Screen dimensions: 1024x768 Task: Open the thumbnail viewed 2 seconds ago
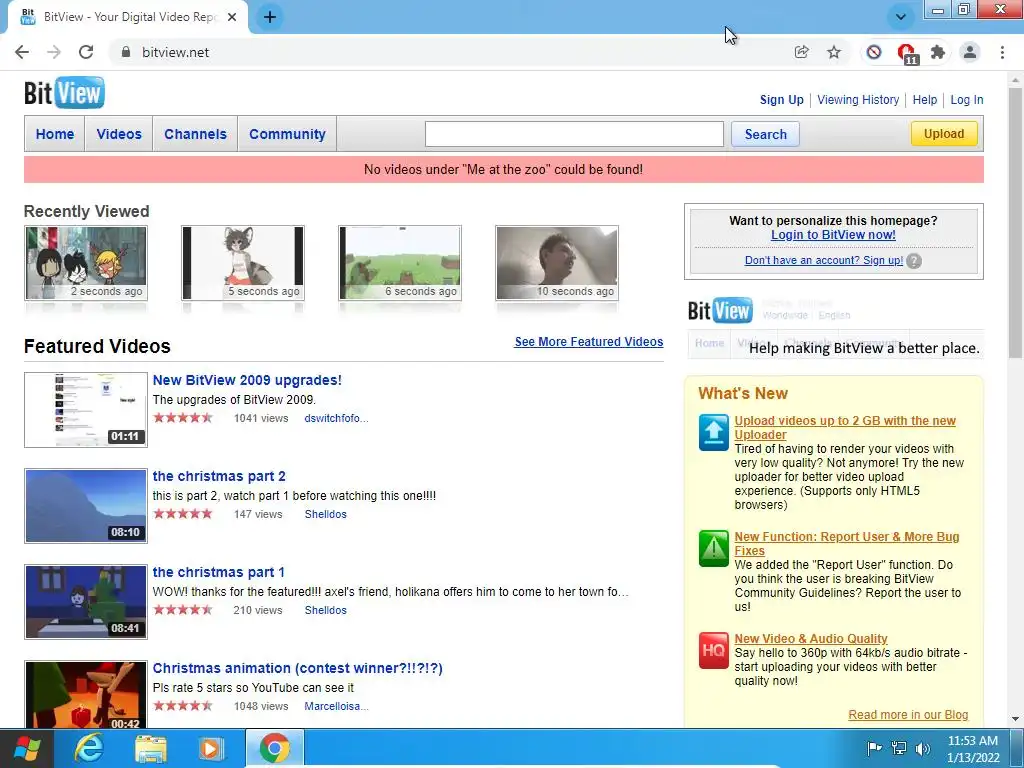click(x=86, y=263)
